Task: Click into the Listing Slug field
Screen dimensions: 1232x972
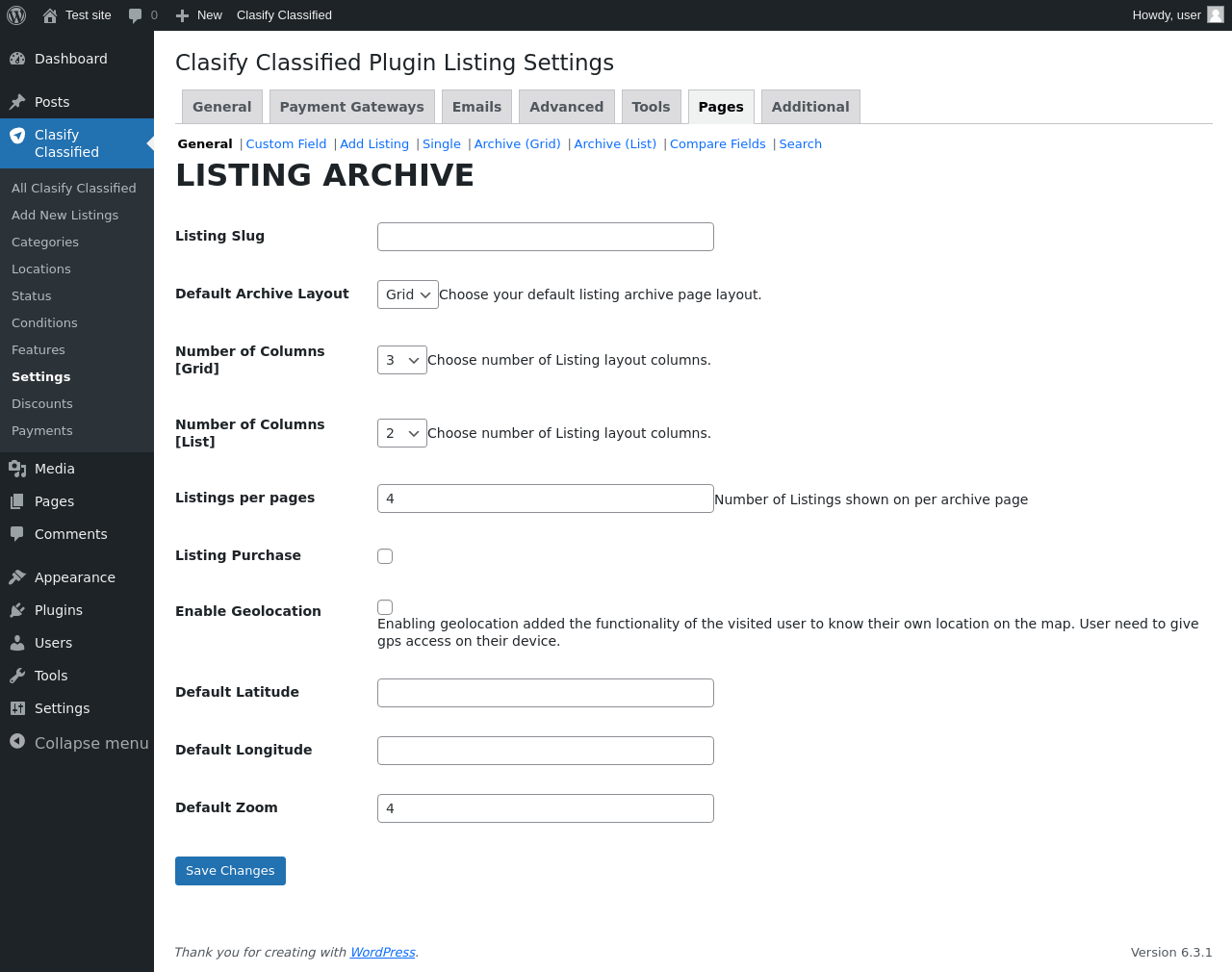Action: tap(546, 237)
